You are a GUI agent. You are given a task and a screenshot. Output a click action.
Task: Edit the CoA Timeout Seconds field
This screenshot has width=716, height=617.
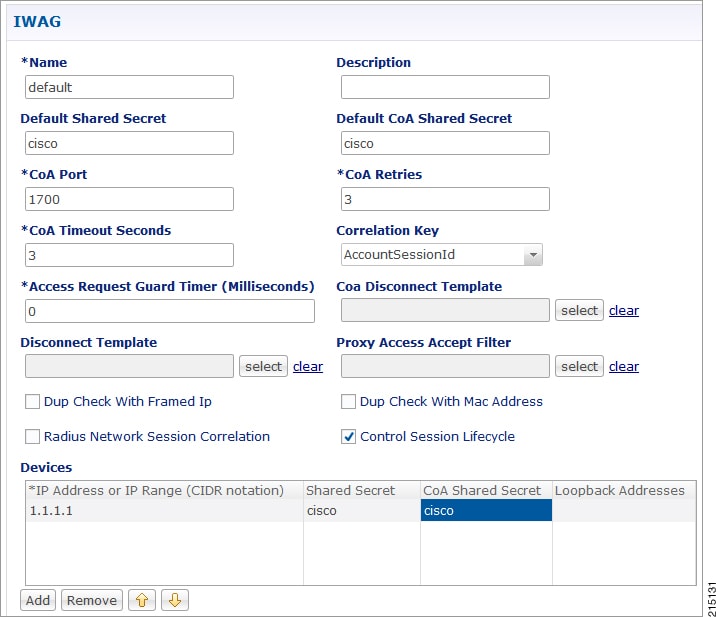(x=129, y=255)
